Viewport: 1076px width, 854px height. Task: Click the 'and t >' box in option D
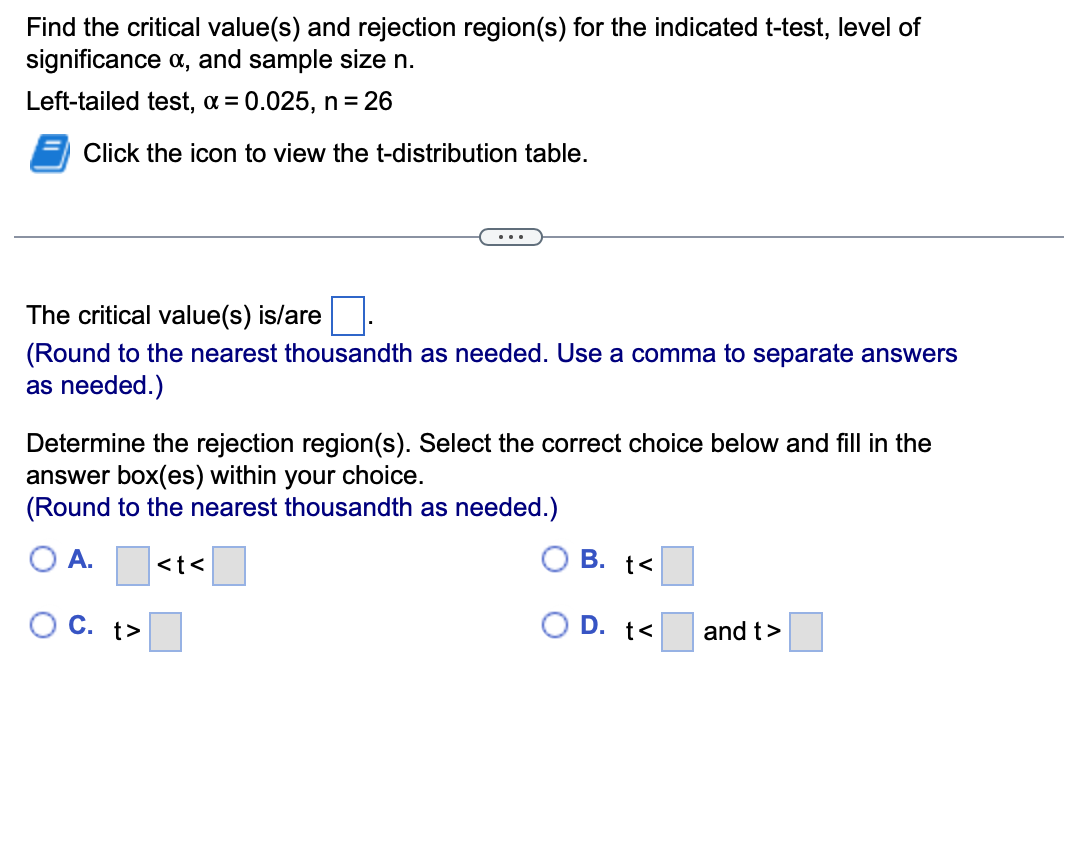806,632
